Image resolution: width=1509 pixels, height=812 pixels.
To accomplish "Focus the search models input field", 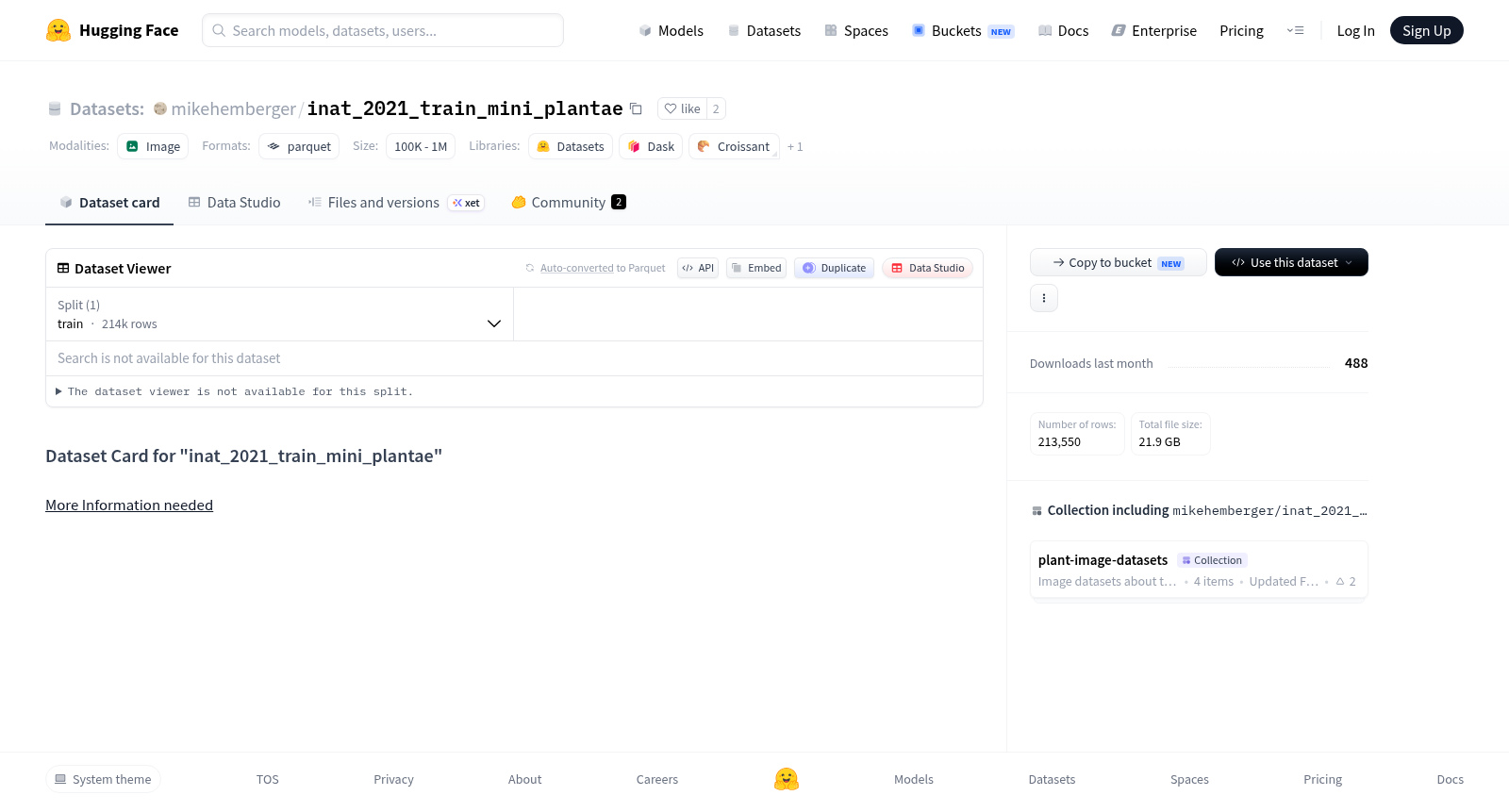I will coord(383,30).
